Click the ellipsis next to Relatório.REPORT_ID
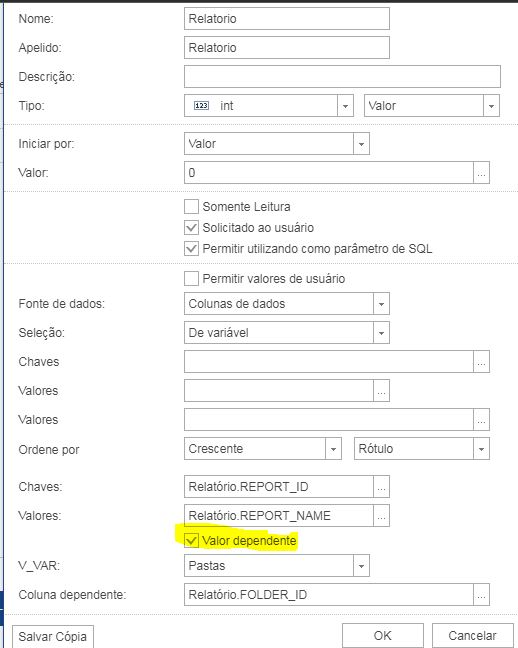 tap(381, 487)
